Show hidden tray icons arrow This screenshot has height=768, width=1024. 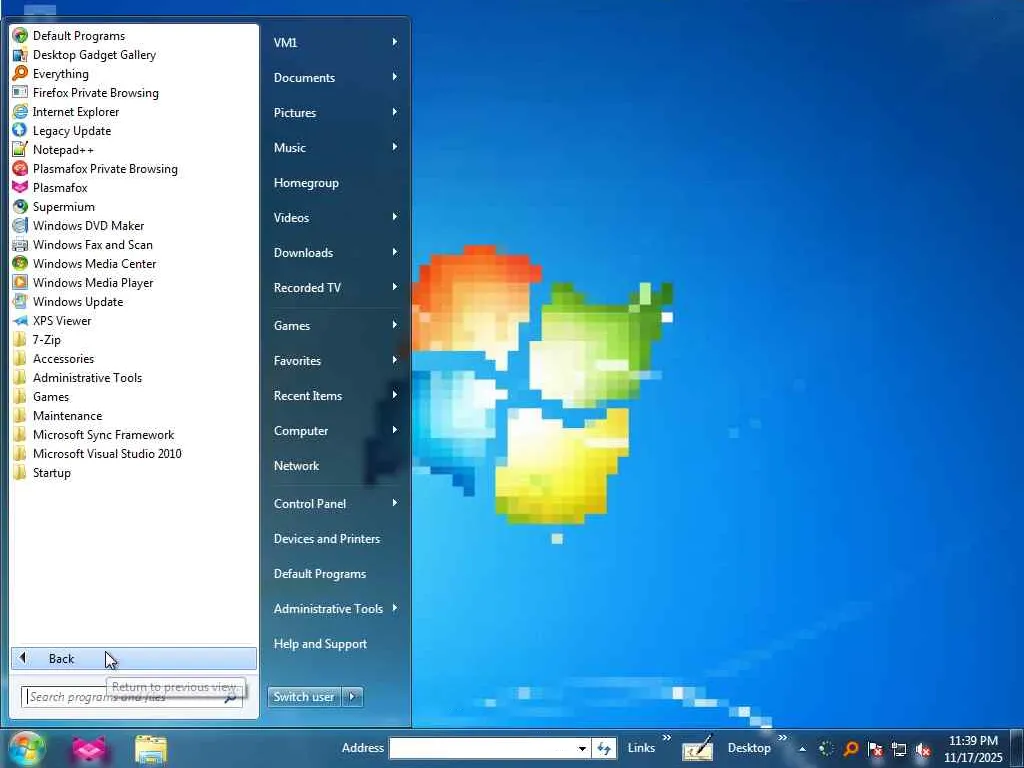pyautogui.click(x=802, y=749)
